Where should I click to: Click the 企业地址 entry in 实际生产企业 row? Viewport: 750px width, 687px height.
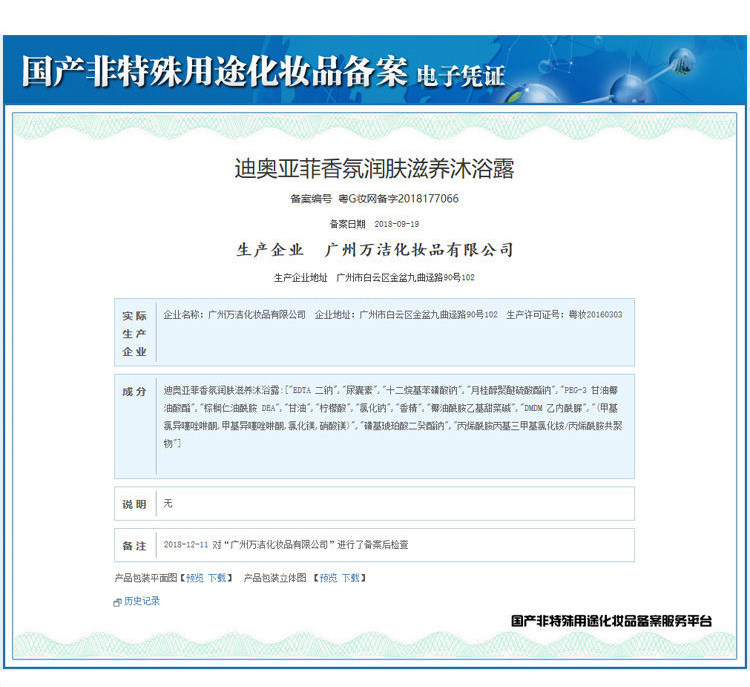(406, 314)
